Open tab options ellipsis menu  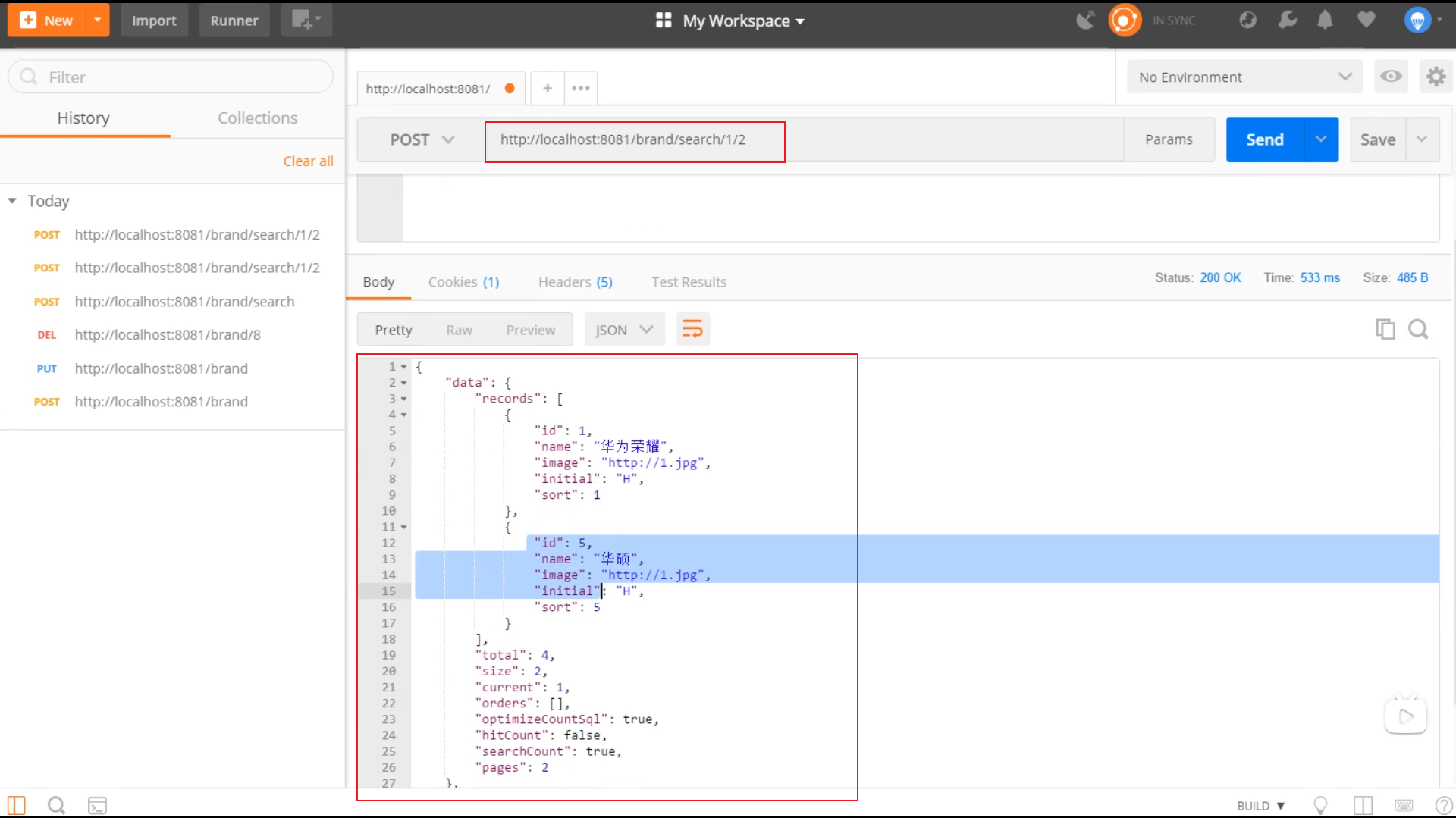(x=581, y=88)
